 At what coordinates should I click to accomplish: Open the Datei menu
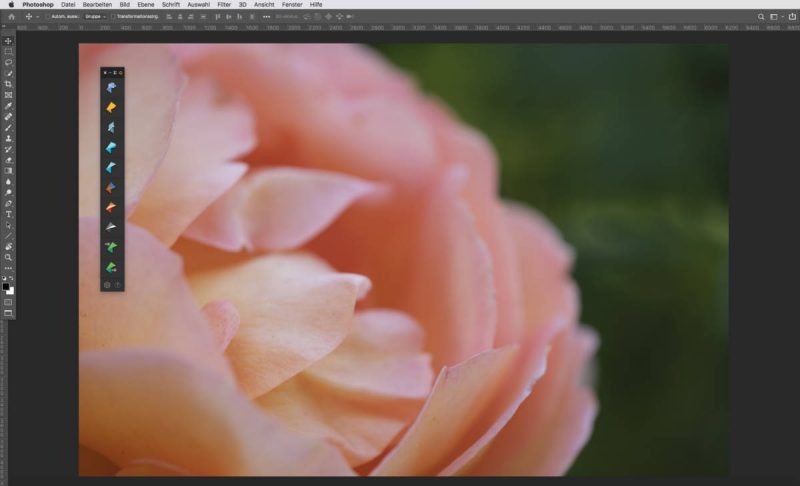68,5
